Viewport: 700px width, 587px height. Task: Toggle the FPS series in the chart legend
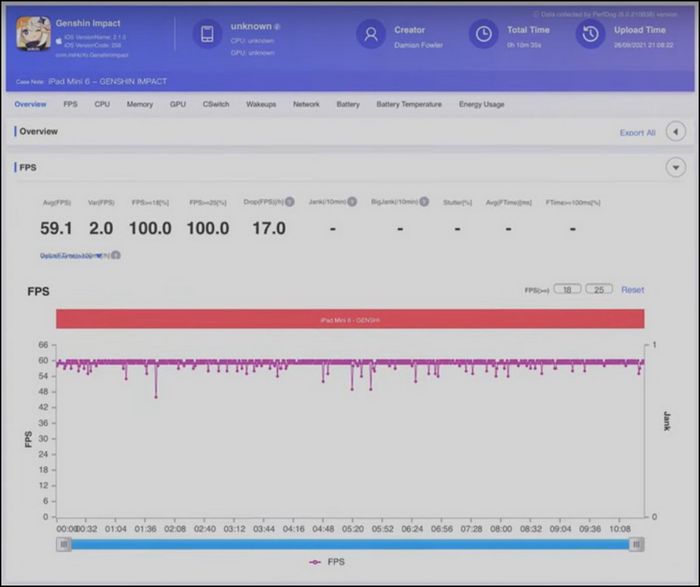(x=327, y=562)
